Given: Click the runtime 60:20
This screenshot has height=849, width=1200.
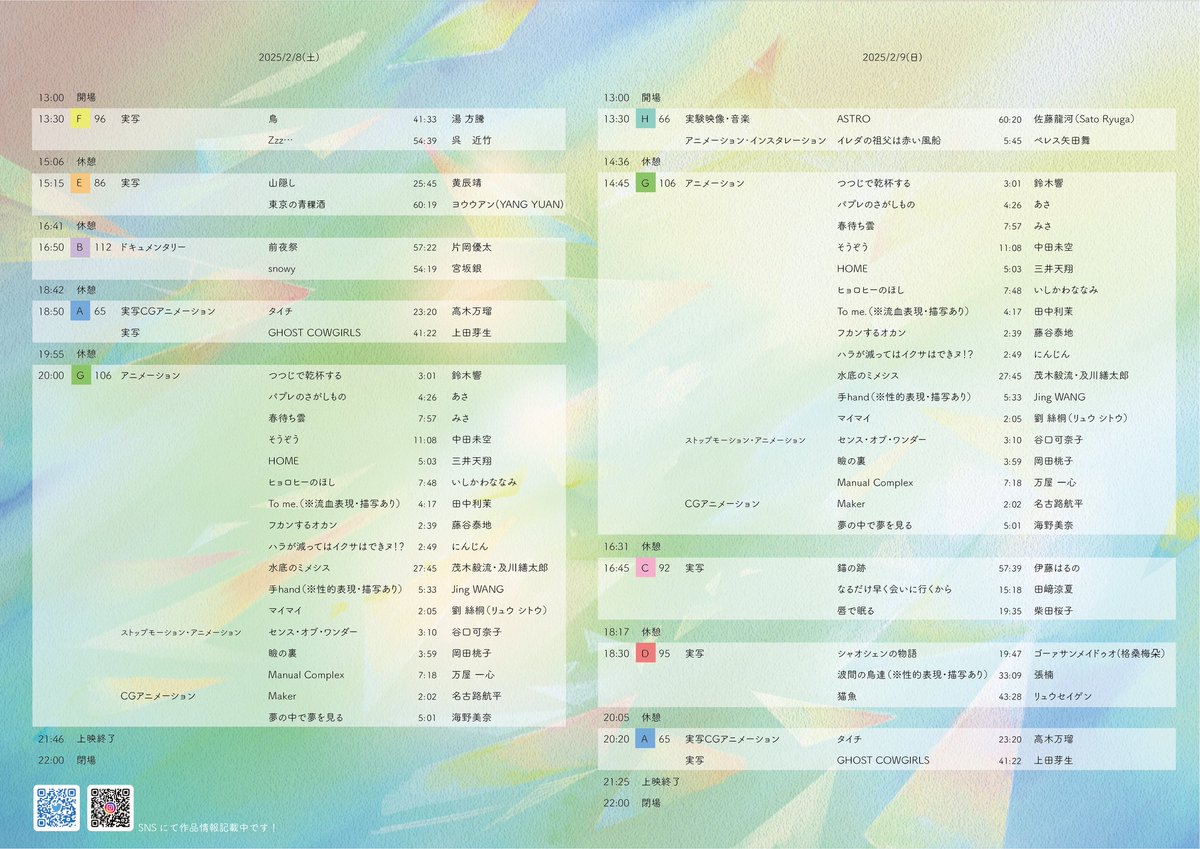Looking at the screenshot, I should [1010, 119].
